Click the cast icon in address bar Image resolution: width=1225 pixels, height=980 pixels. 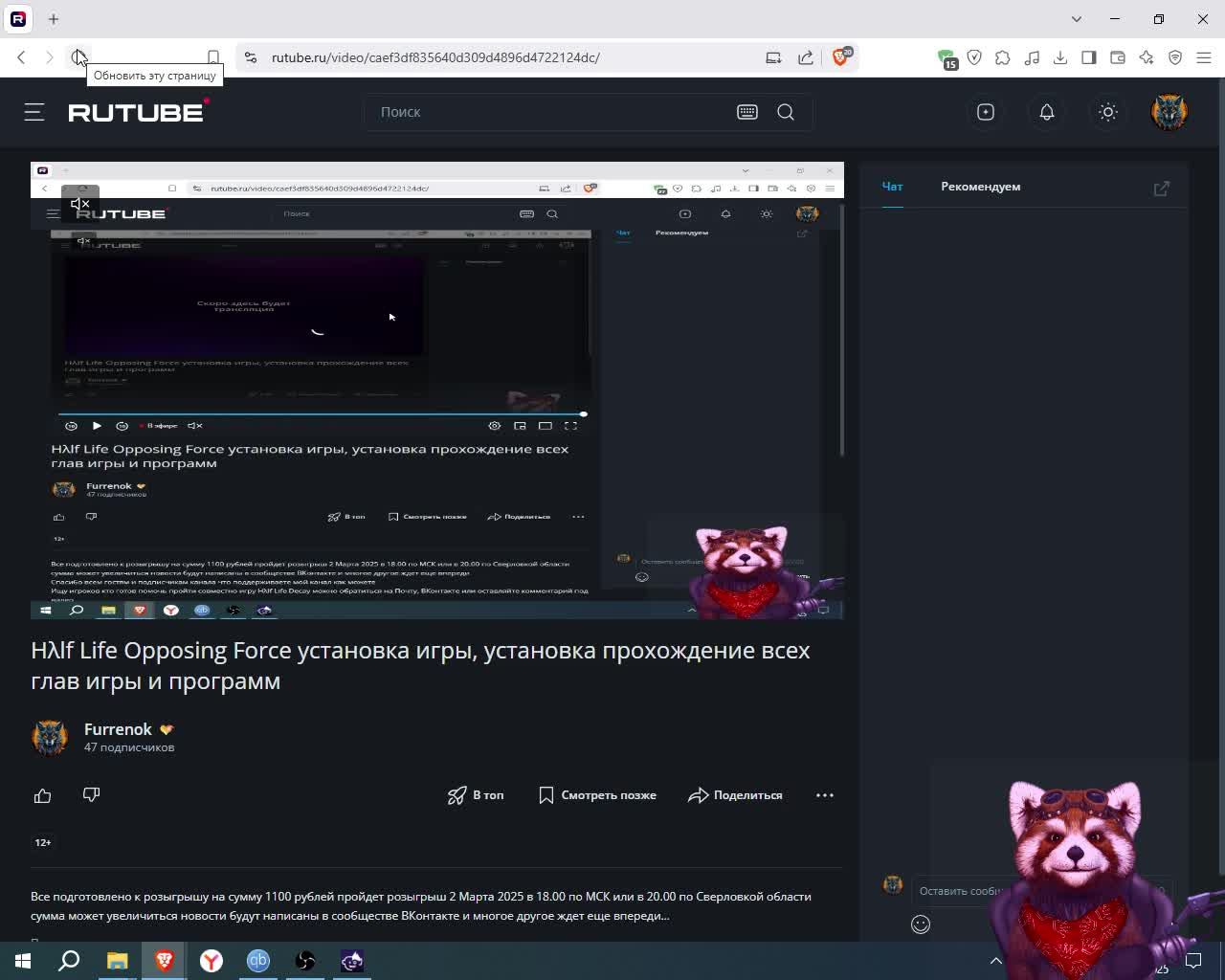click(x=773, y=57)
